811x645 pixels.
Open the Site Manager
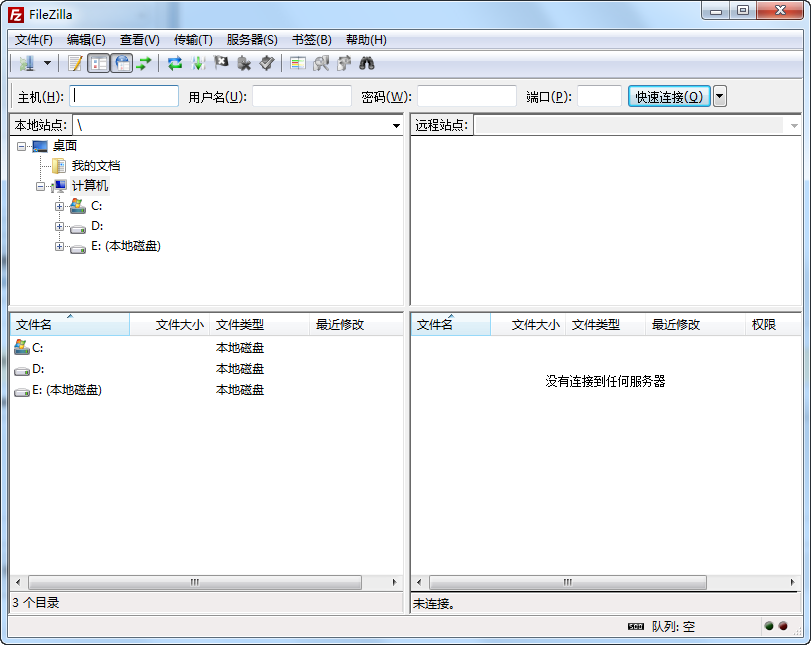pos(26,63)
